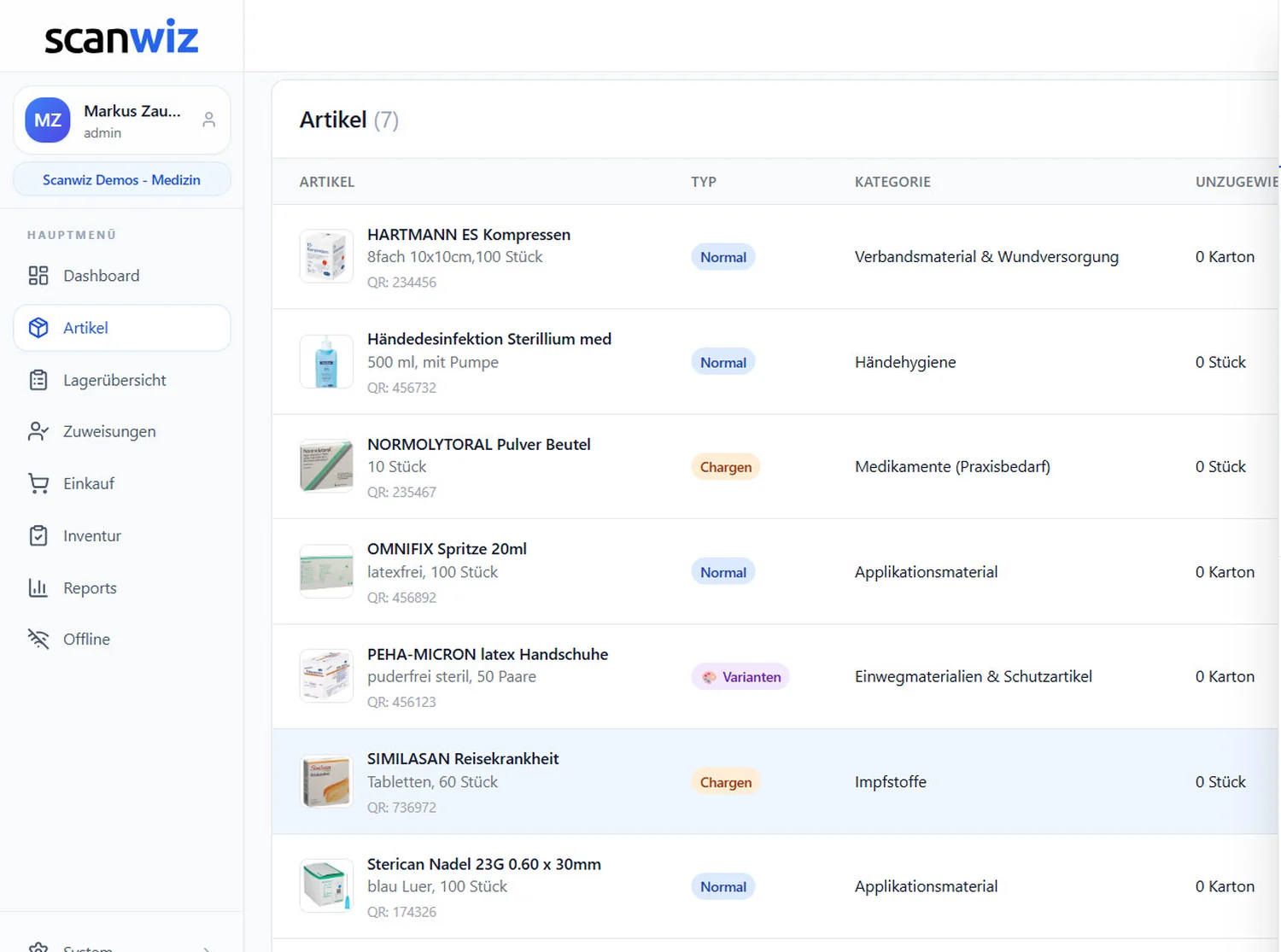
Task: Click the Normal badge for OMNIFIX Spritze
Action: (723, 572)
